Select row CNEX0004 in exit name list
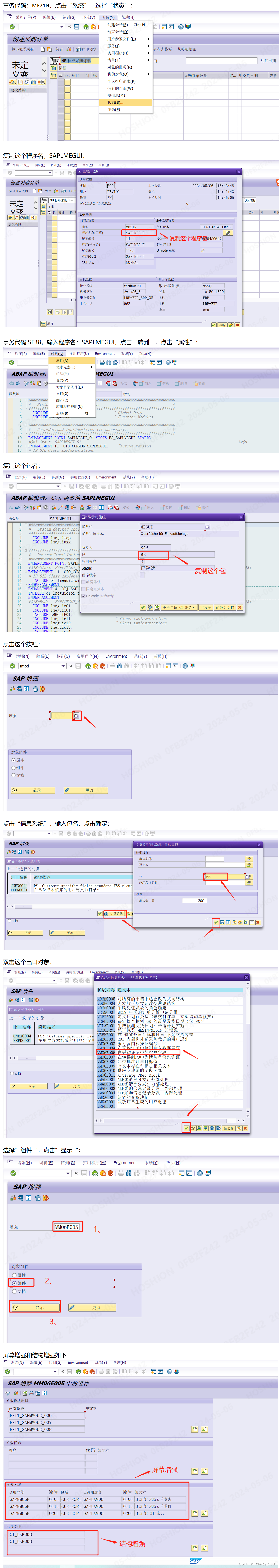The height and width of the screenshot is (1568, 280). (72, 886)
